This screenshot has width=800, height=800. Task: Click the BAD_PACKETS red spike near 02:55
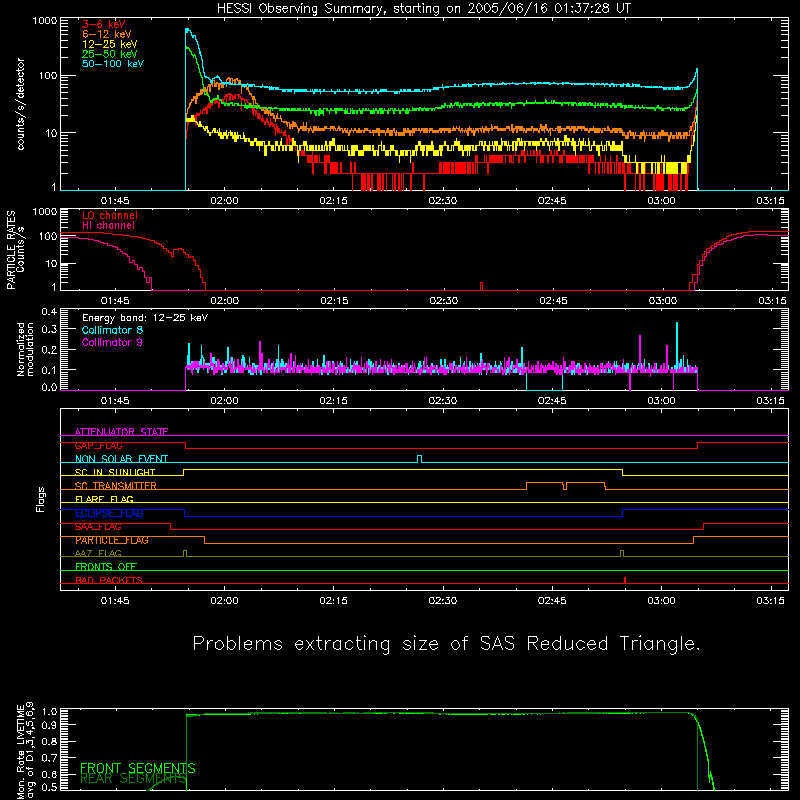tap(625, 580)
